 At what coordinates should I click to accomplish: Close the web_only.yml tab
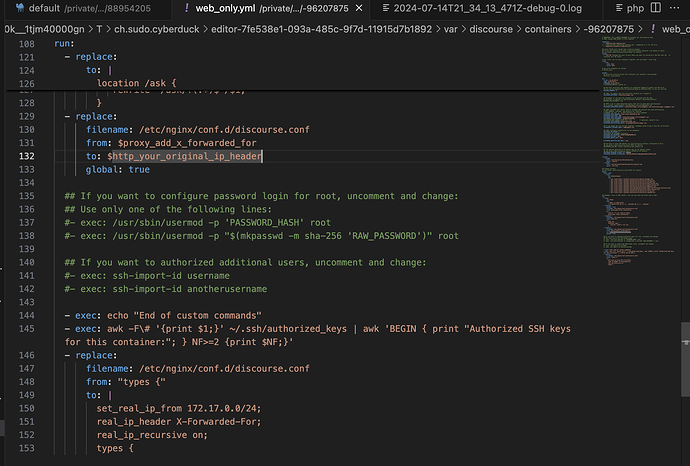point(359,8)
